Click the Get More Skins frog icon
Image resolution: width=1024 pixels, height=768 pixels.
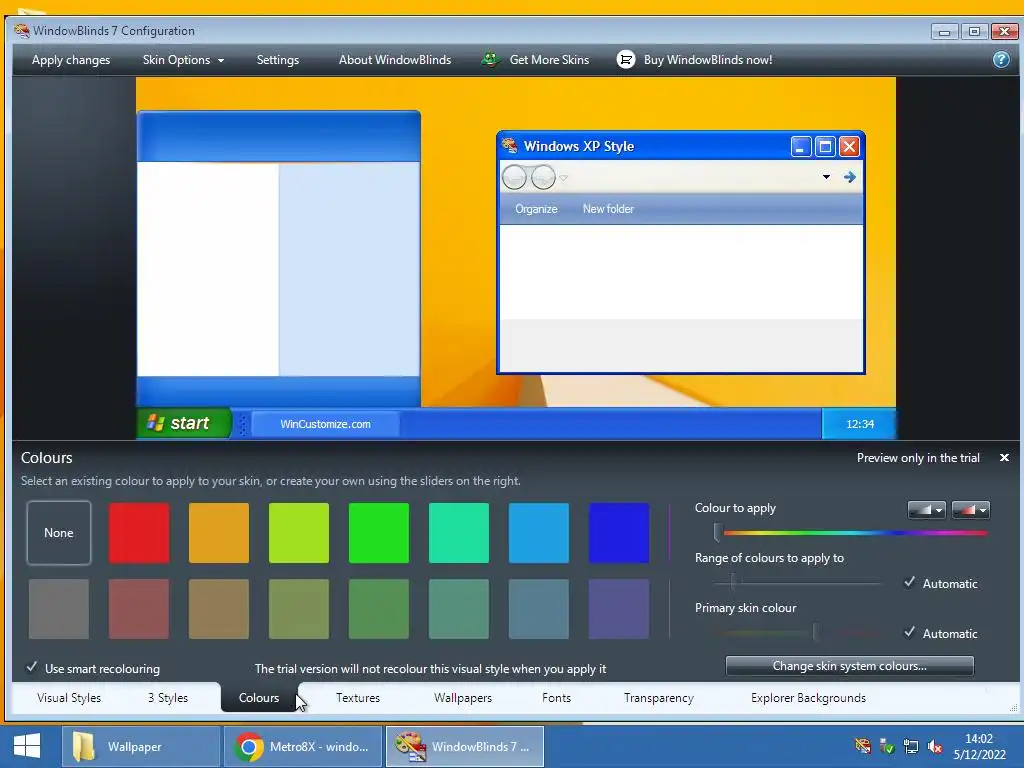[x=490, y=60]
